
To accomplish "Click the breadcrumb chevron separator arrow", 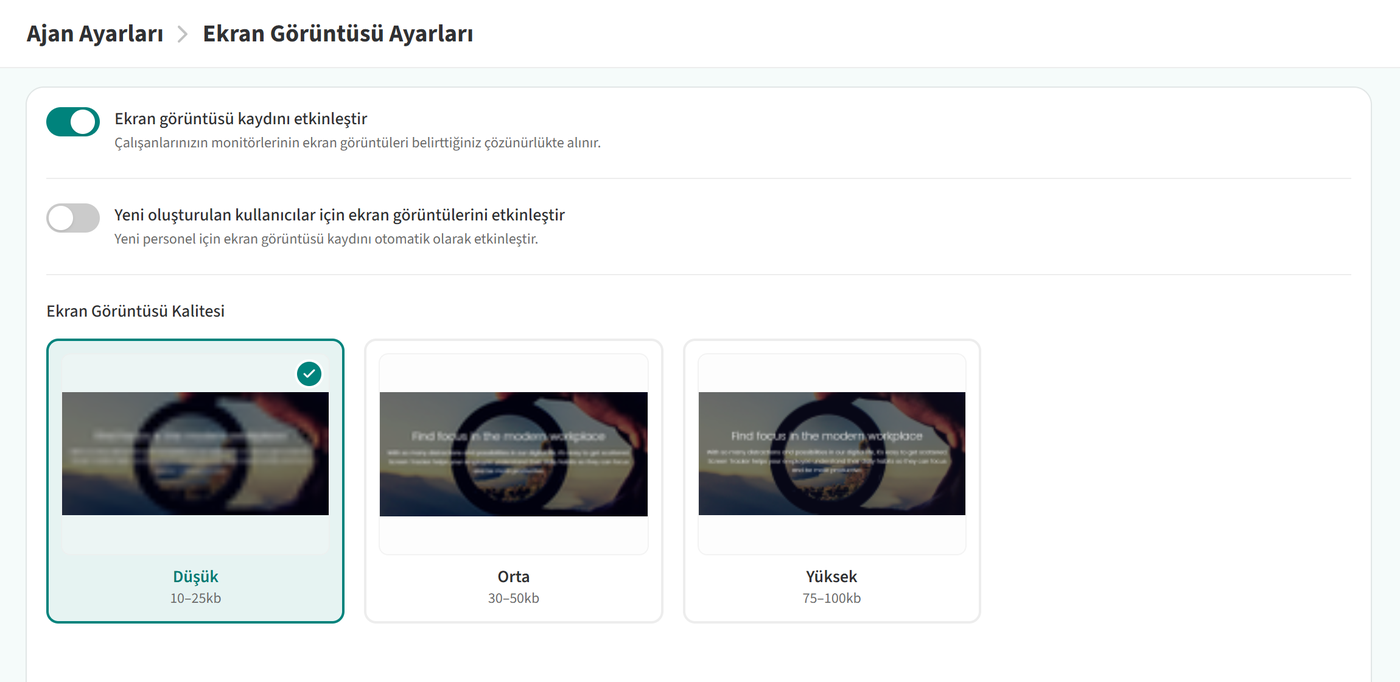I will coord(182,34).
